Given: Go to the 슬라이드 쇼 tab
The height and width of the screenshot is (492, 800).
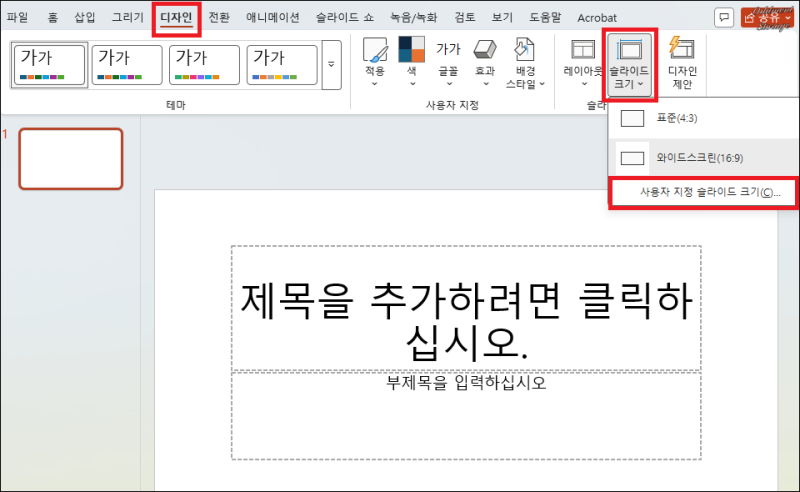Looking at the screenshot, I should [x=344, y=17].
